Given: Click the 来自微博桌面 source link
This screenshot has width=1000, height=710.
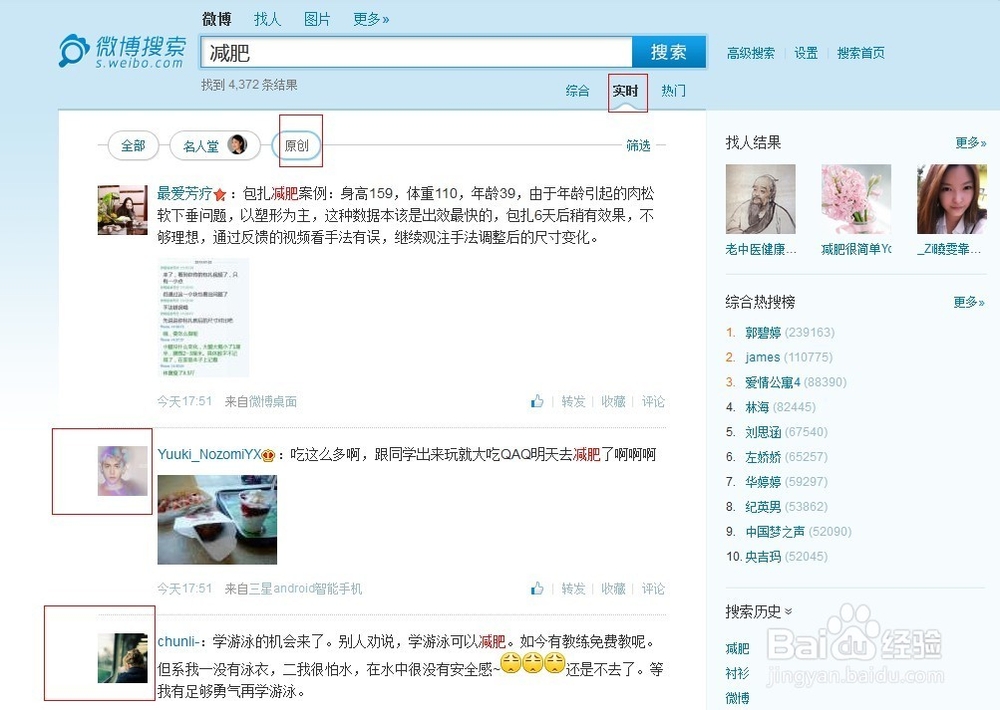Looking at the screenshot, I should pos(261,401).
